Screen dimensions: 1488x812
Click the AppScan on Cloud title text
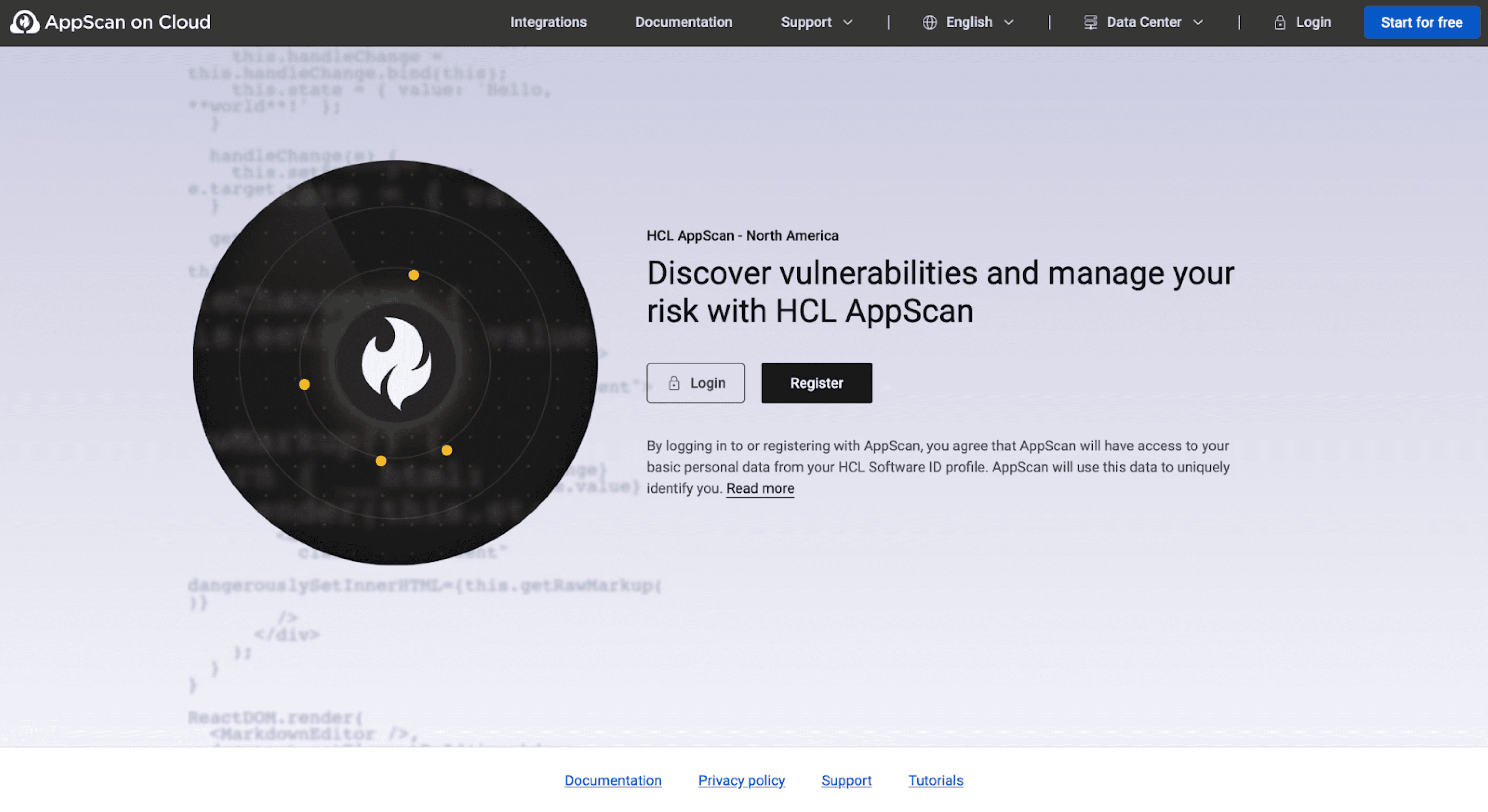point(128,22)
